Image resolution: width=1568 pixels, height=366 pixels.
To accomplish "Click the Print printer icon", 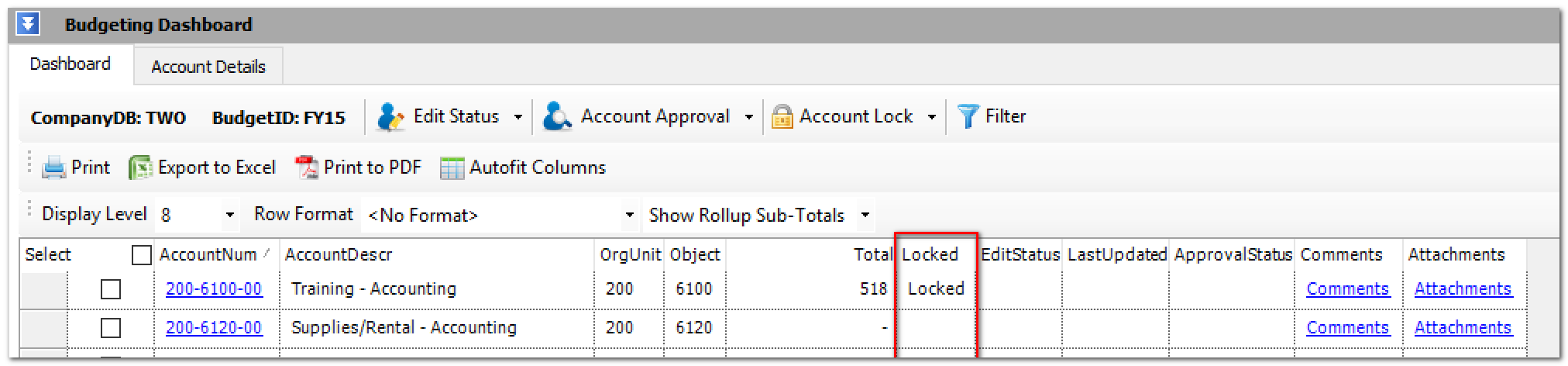I will 53,167.
